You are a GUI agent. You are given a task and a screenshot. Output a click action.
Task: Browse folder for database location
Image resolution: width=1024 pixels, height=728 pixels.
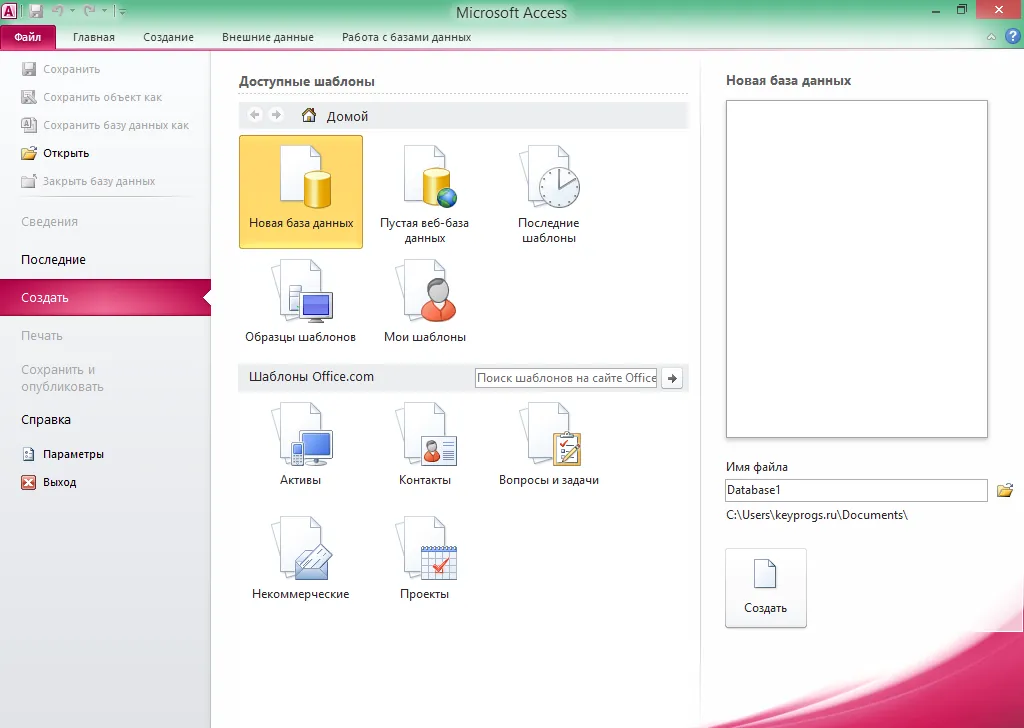1005,490
